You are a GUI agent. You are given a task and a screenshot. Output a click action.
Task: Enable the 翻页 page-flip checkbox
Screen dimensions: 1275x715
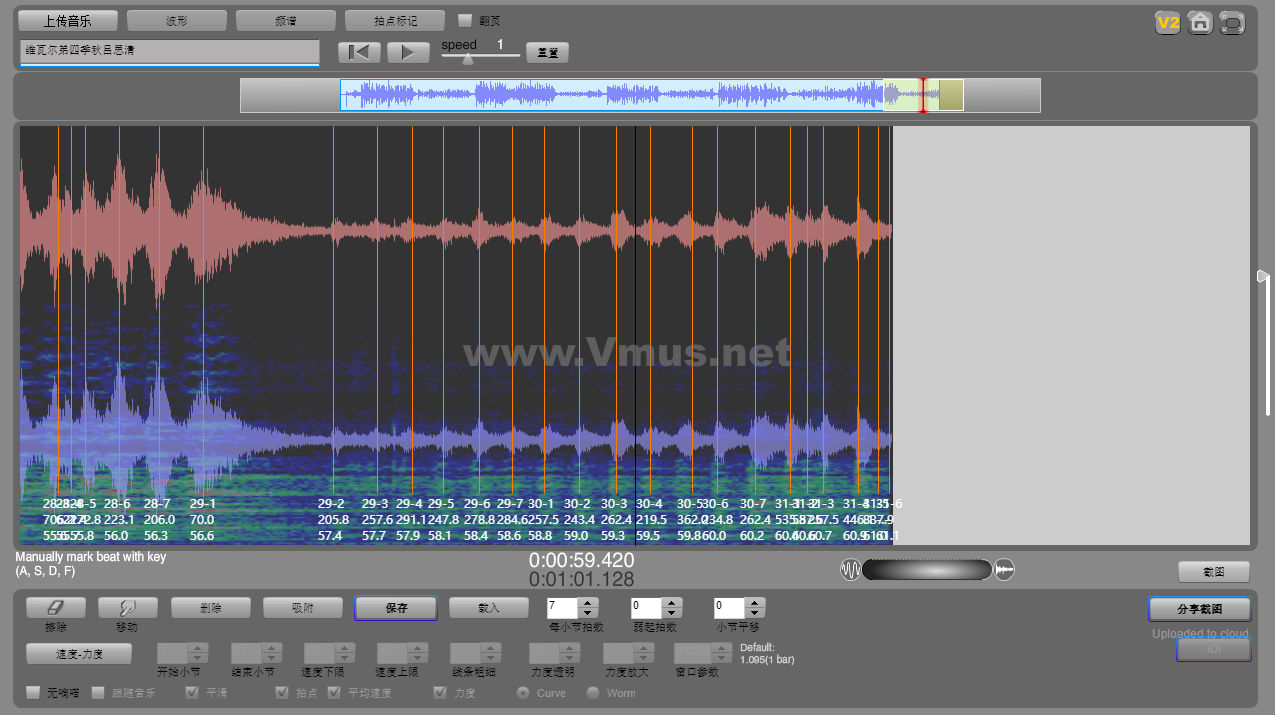pos(465,20)
